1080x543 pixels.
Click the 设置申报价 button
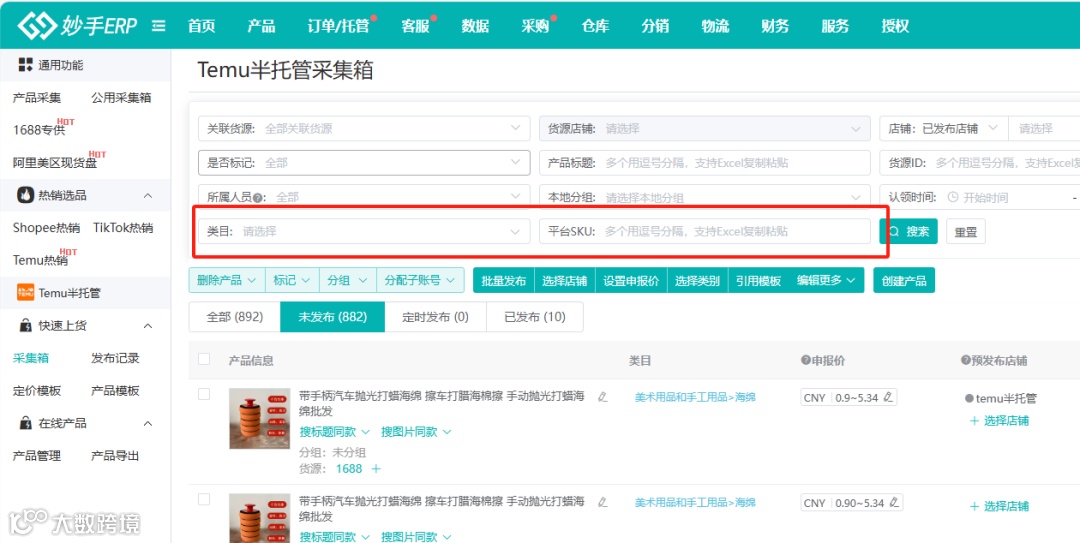631,280
